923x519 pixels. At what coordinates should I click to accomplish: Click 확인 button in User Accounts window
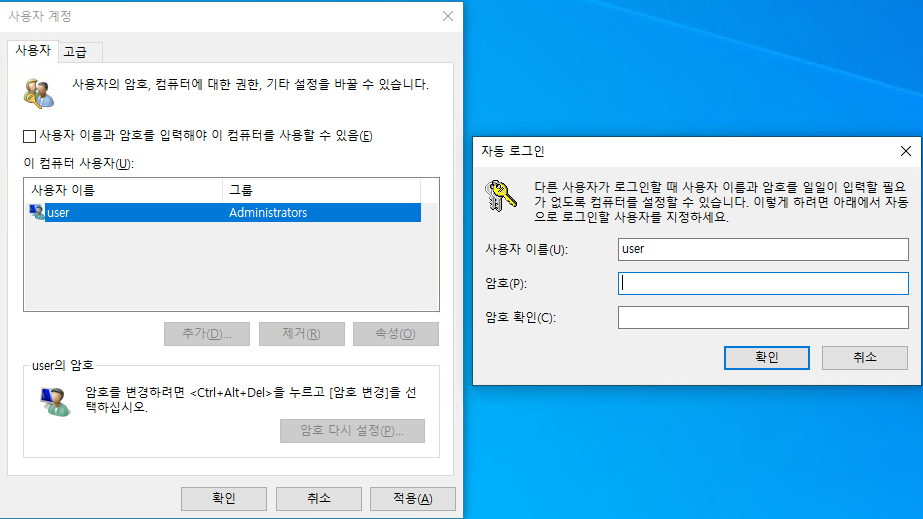click(224, 498)
